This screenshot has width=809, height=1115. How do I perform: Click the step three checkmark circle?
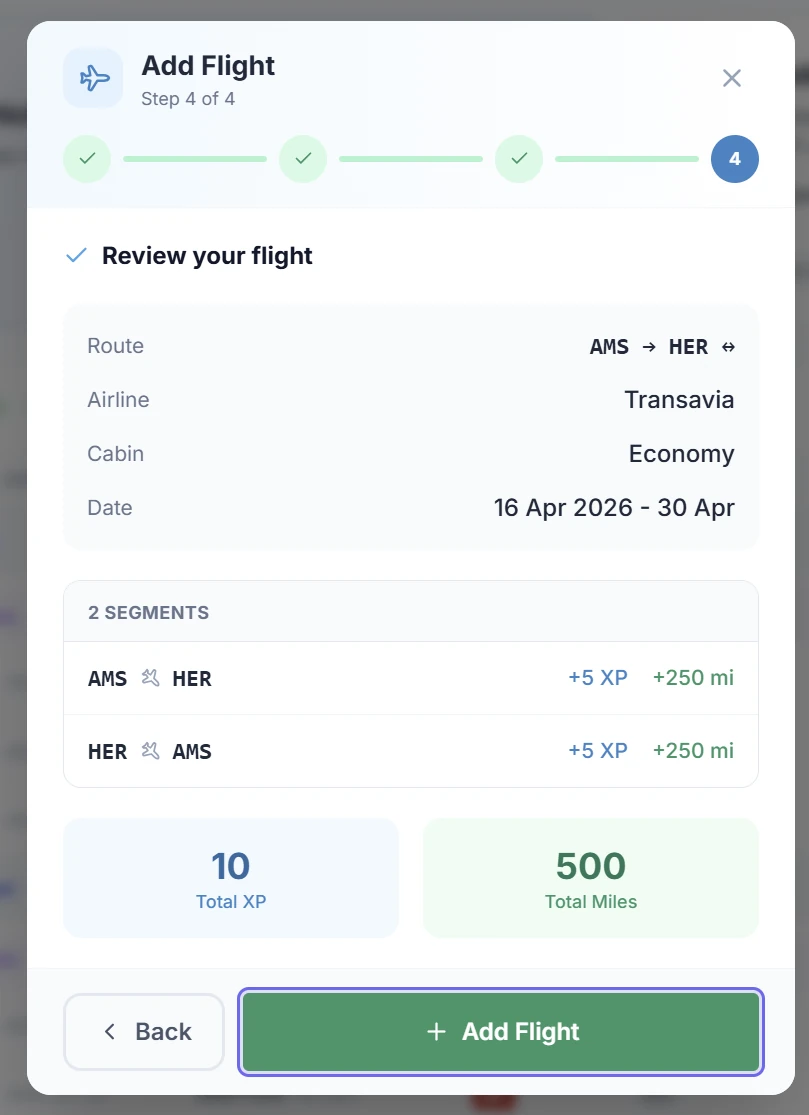tap(519, 158)
